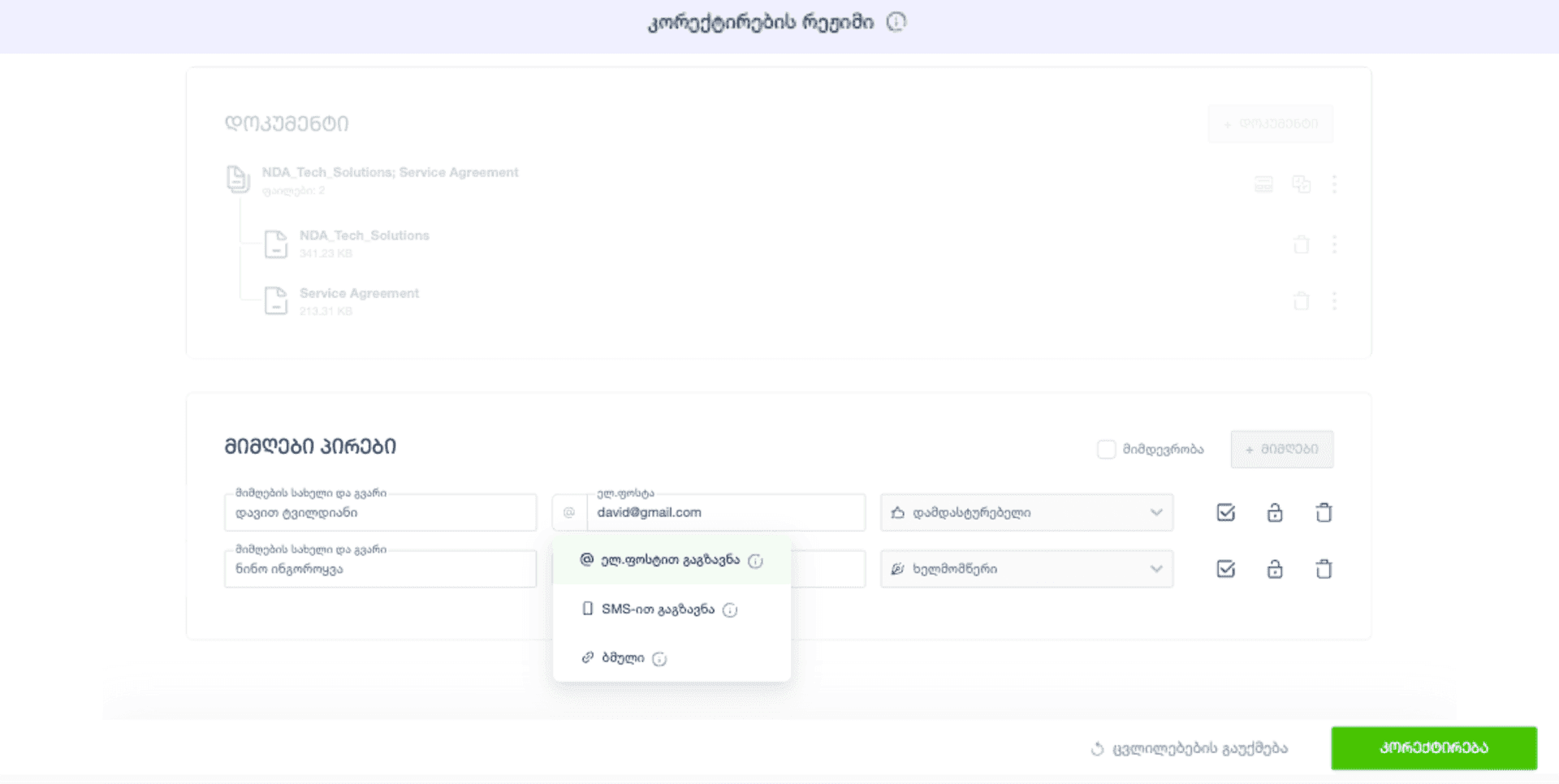1559x784 pixels.
Task: Click lock icon for david@gmail.com recipient
Action: [1275, 513]
